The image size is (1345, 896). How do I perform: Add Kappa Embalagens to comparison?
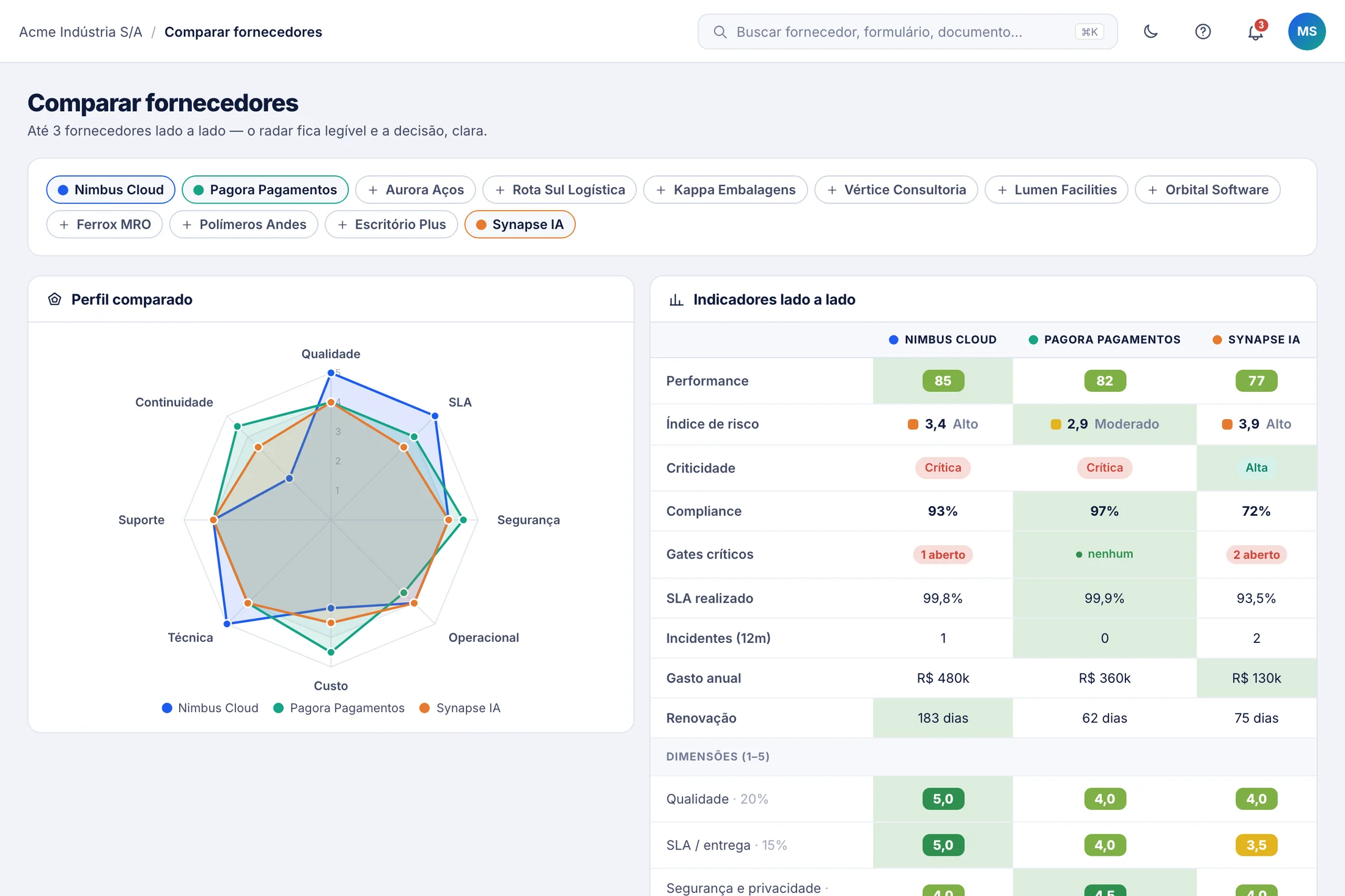(725, 189)
